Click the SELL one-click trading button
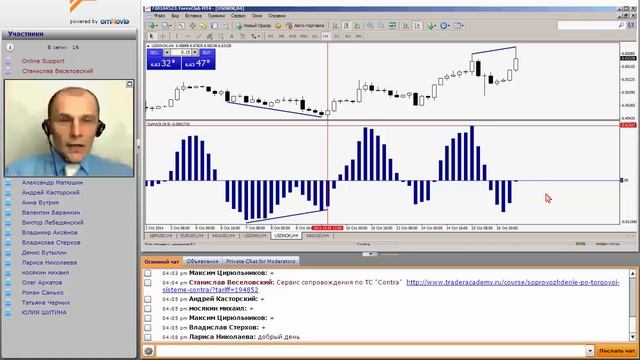 point(155,53)
